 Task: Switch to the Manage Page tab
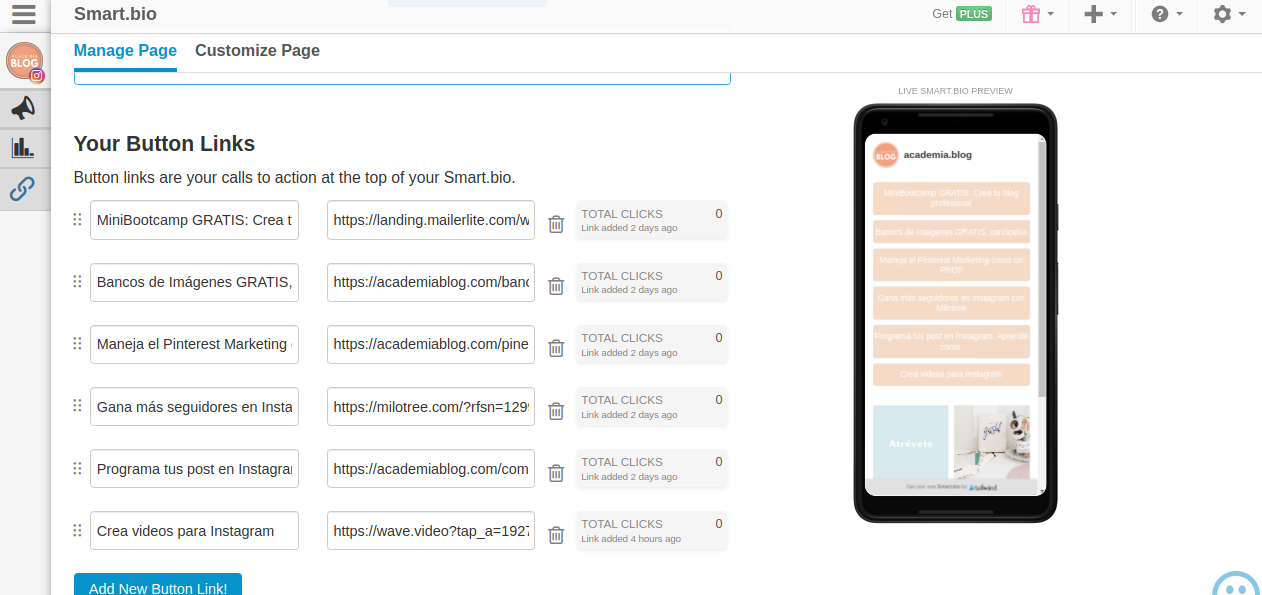pos(125,51)
